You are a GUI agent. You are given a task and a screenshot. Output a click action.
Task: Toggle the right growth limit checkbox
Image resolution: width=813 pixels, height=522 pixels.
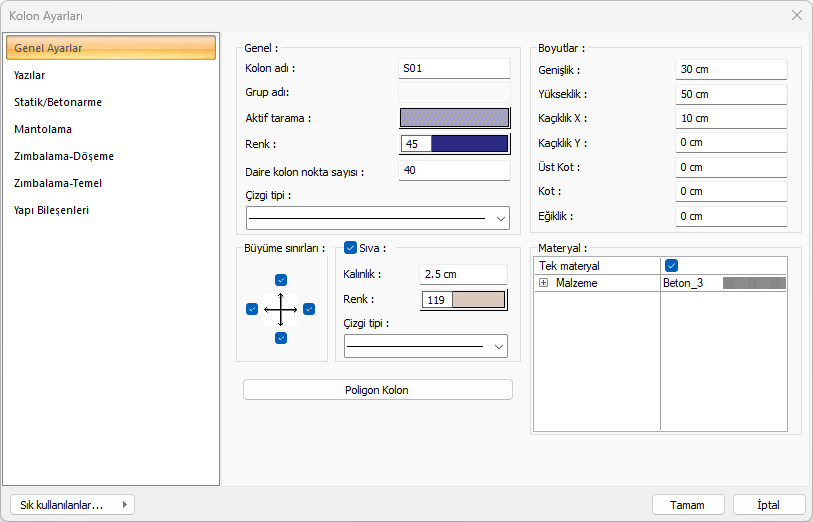coord(309,309)
